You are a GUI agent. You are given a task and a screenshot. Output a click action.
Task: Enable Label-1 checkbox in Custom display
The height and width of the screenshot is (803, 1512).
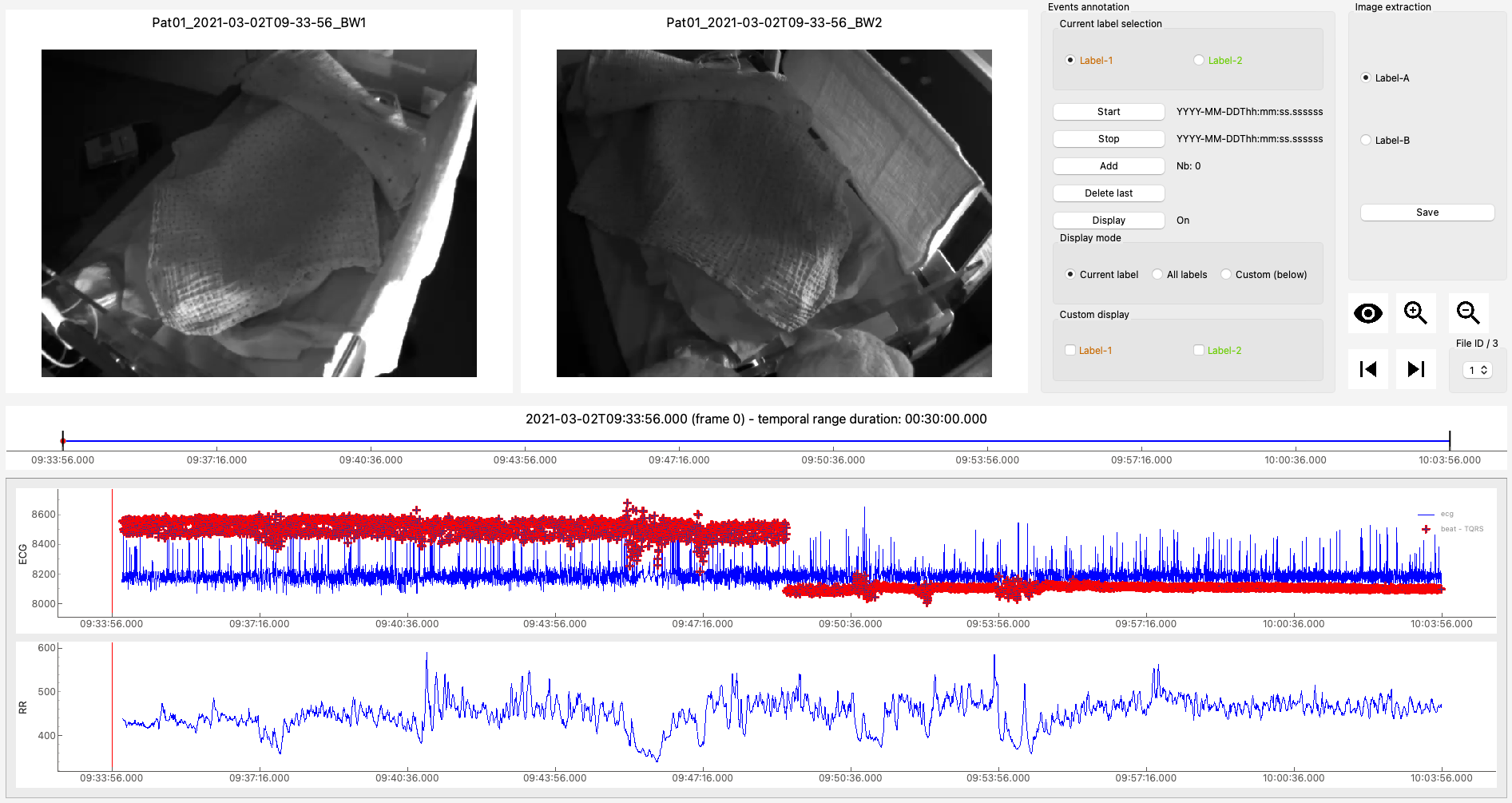point(1070,350)
